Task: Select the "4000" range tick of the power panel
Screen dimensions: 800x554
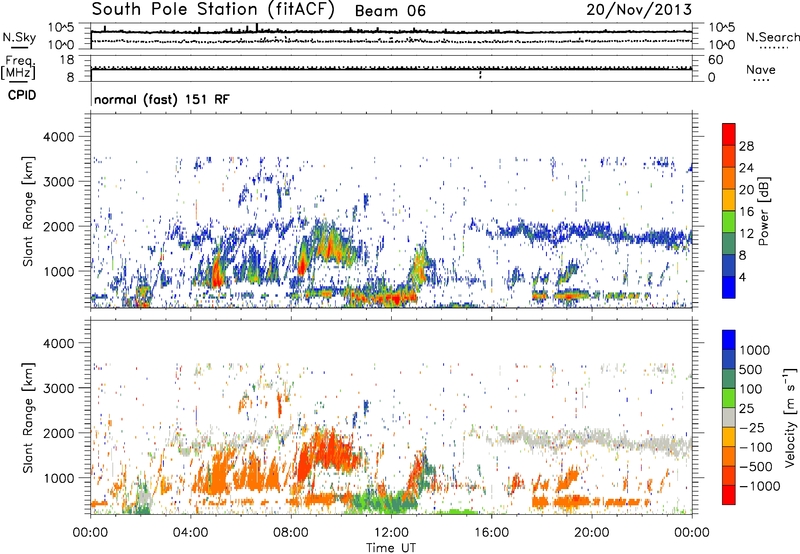Action: [58, 137]
